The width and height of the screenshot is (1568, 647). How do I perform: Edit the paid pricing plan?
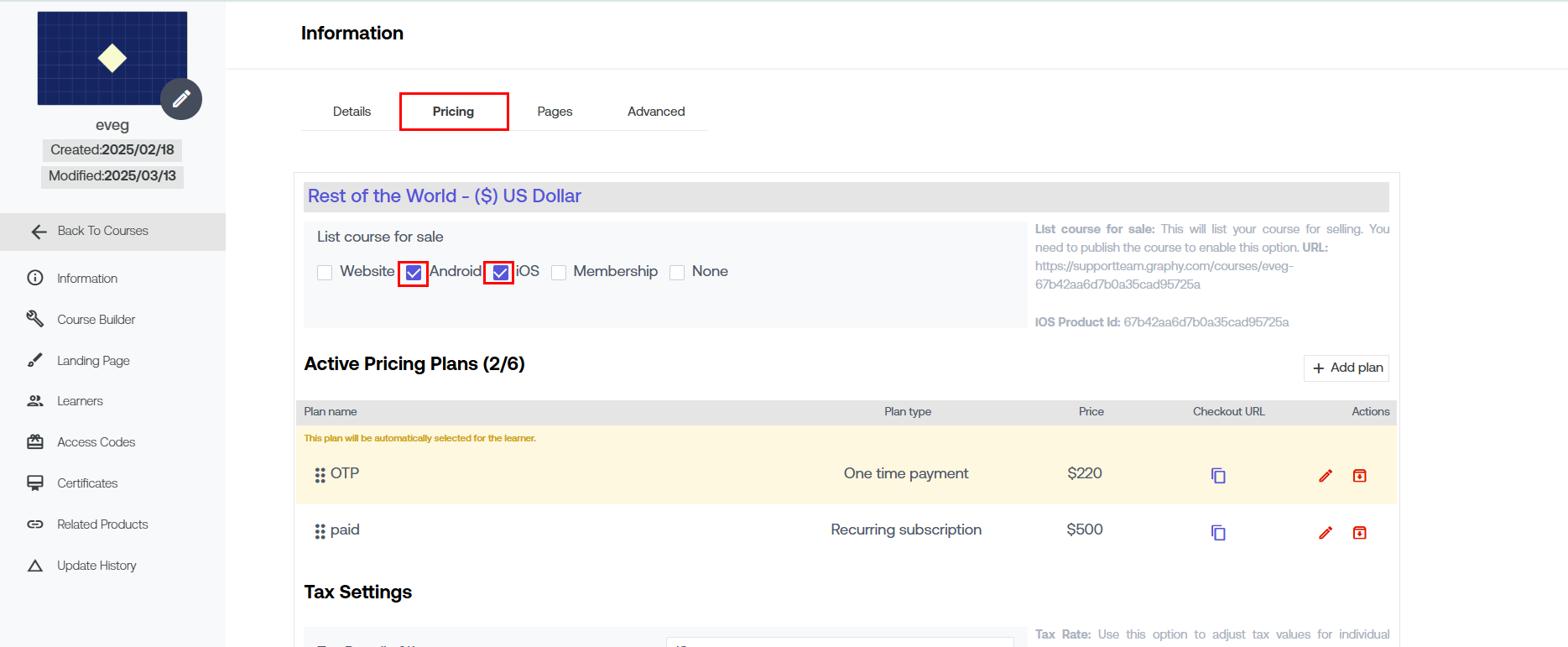1326,533
